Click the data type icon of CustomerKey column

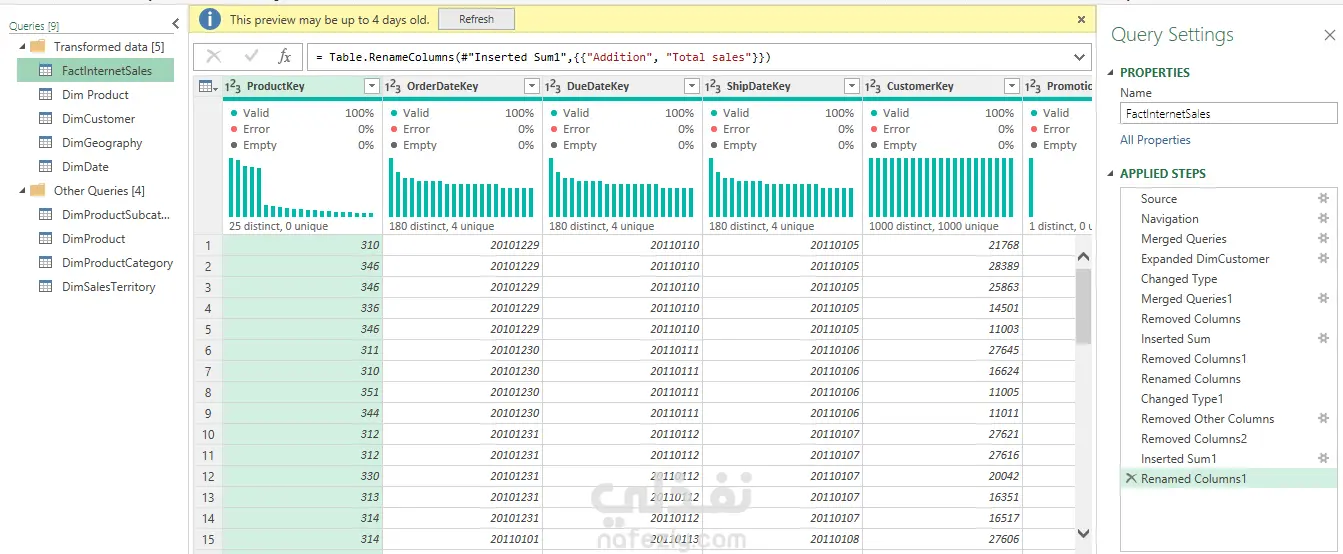pyautogui.click(x=873, y=86)
